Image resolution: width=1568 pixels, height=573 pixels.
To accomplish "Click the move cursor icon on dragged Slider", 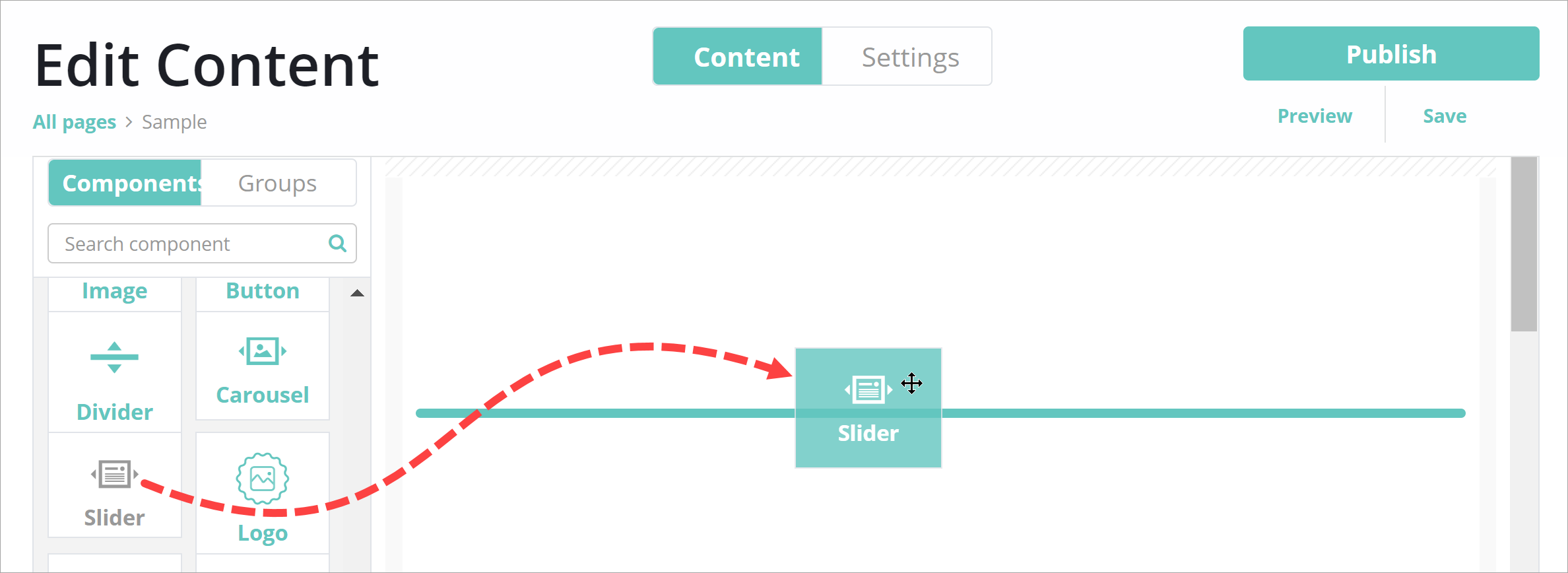I will click(x=911, y=383).
